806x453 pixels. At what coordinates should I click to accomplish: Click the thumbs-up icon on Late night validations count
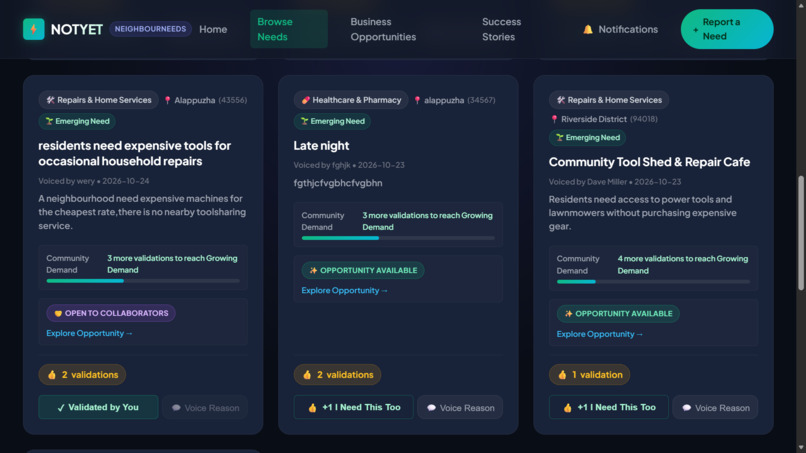(307, 375)
